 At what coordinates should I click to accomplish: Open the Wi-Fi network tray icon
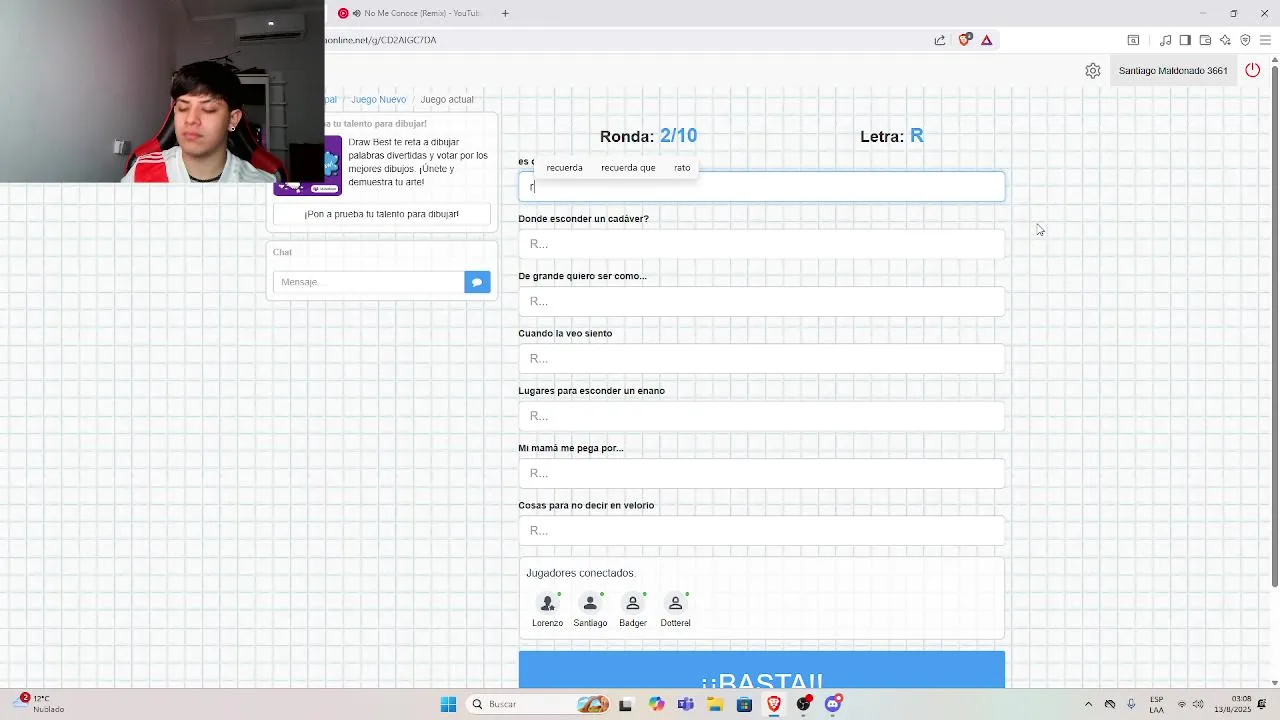point(1182,704)
